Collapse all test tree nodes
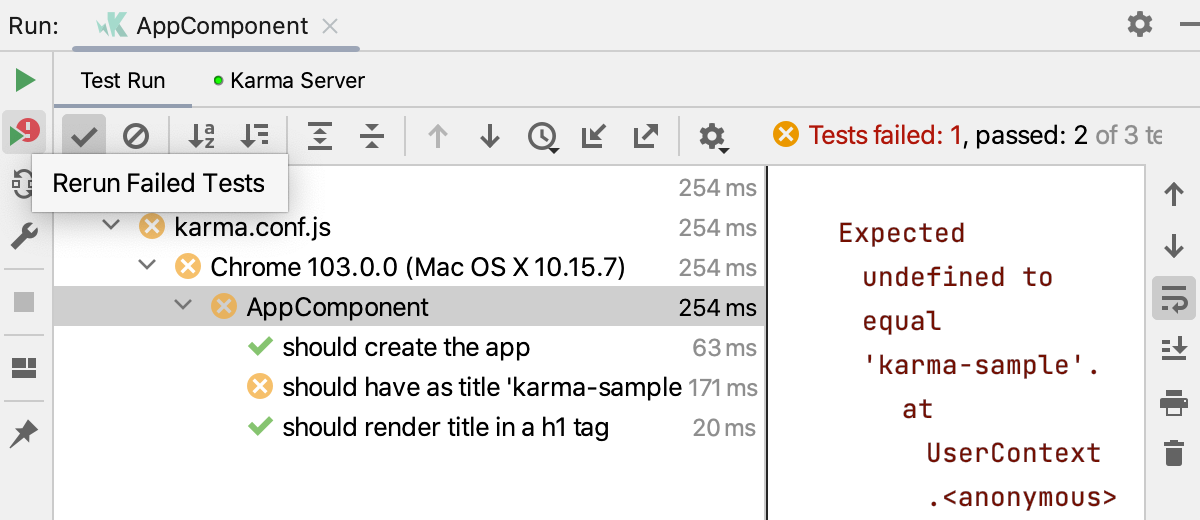 [x=372, y=136]
